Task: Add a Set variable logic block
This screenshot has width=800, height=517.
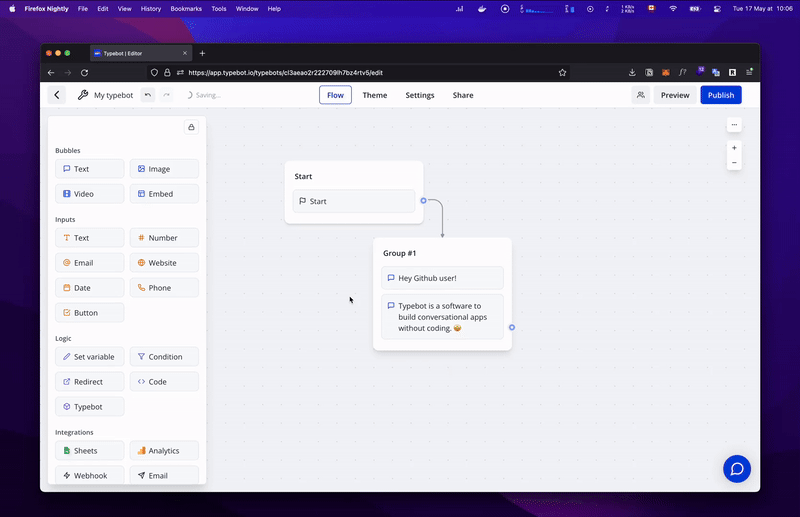Action: [x=89, y=357]
